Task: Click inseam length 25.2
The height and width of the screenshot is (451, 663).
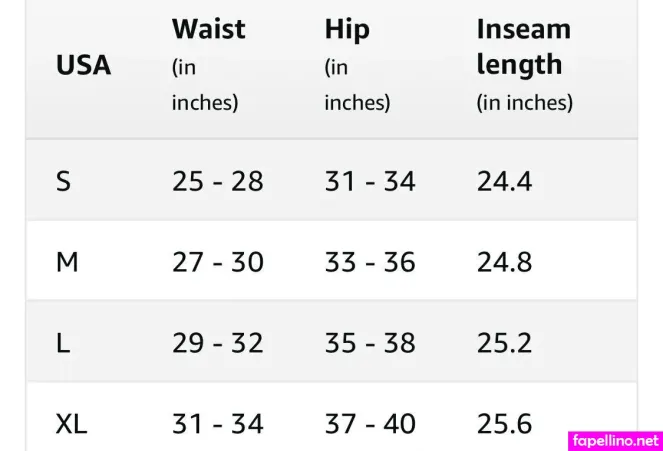Action: 504,343
